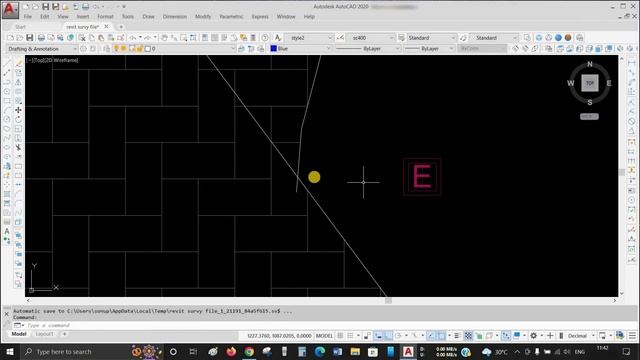The width and height of the screenshot is (640, 360).
Task: Click the Table Style icon beside Standard
Action: [x=402, y=38]
